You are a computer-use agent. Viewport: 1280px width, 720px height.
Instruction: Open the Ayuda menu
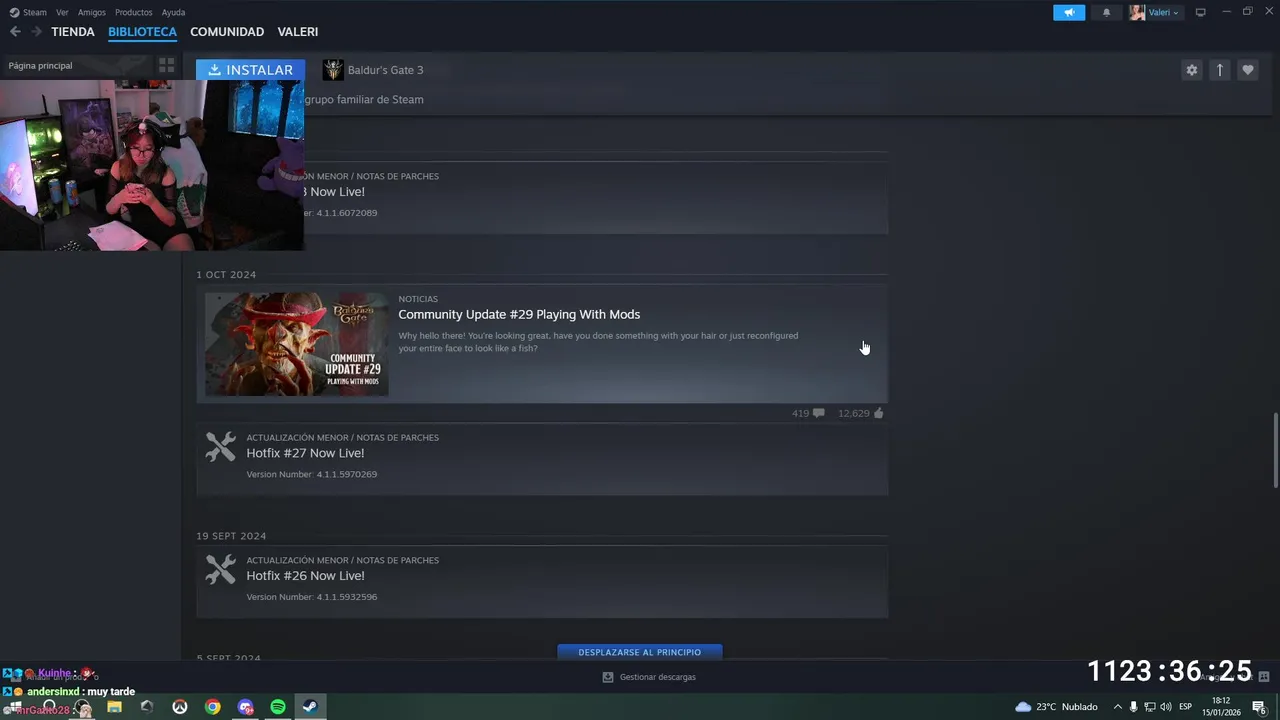(x=173, y=12)
